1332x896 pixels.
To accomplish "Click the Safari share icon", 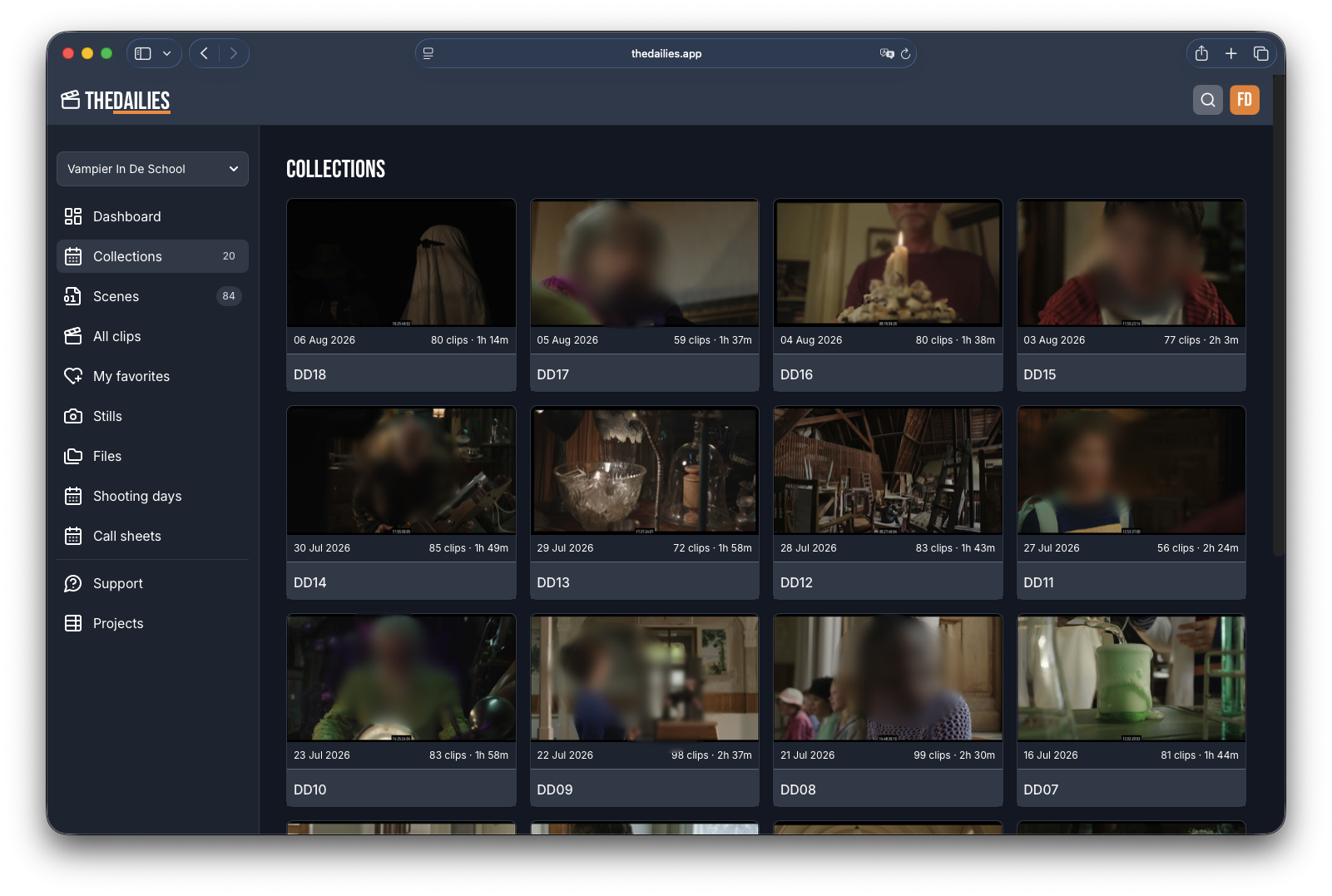I will point(1201,53).
